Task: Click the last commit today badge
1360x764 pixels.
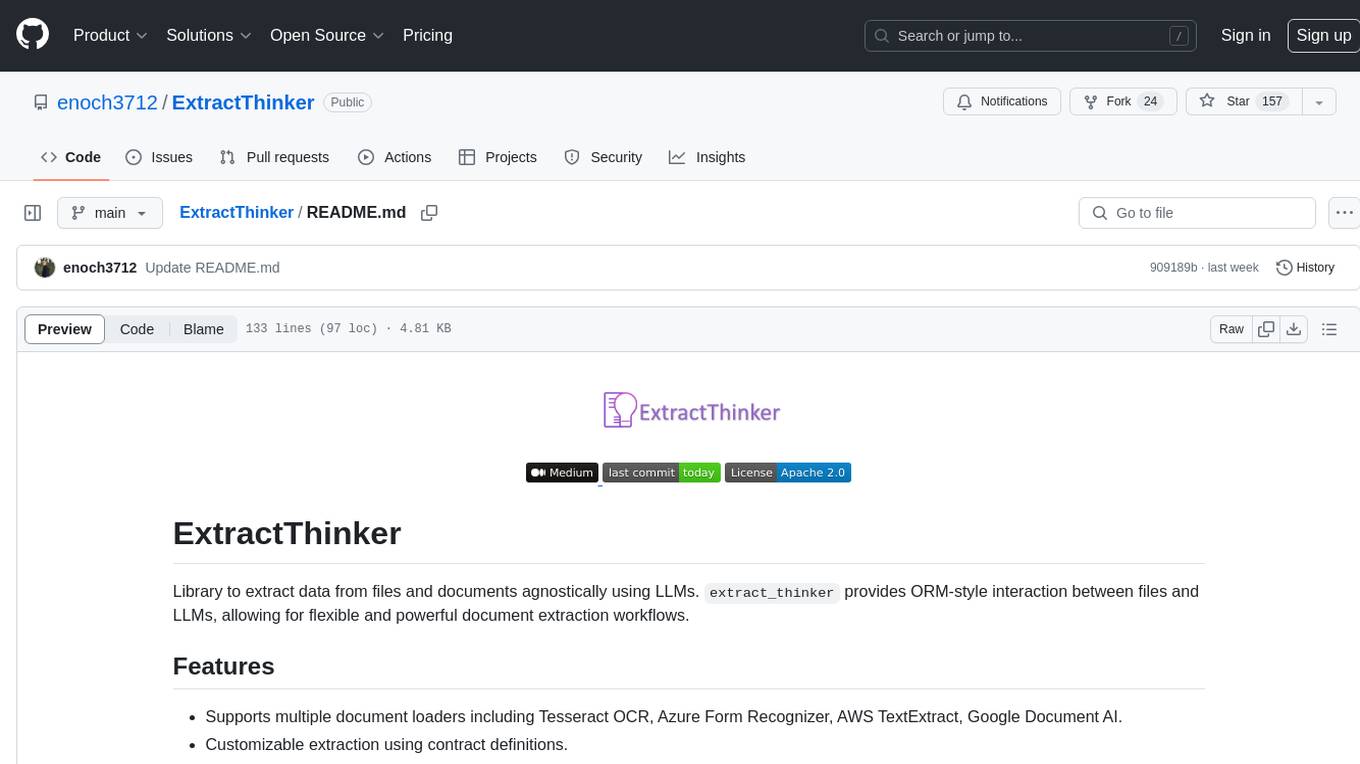Action: 661,472
